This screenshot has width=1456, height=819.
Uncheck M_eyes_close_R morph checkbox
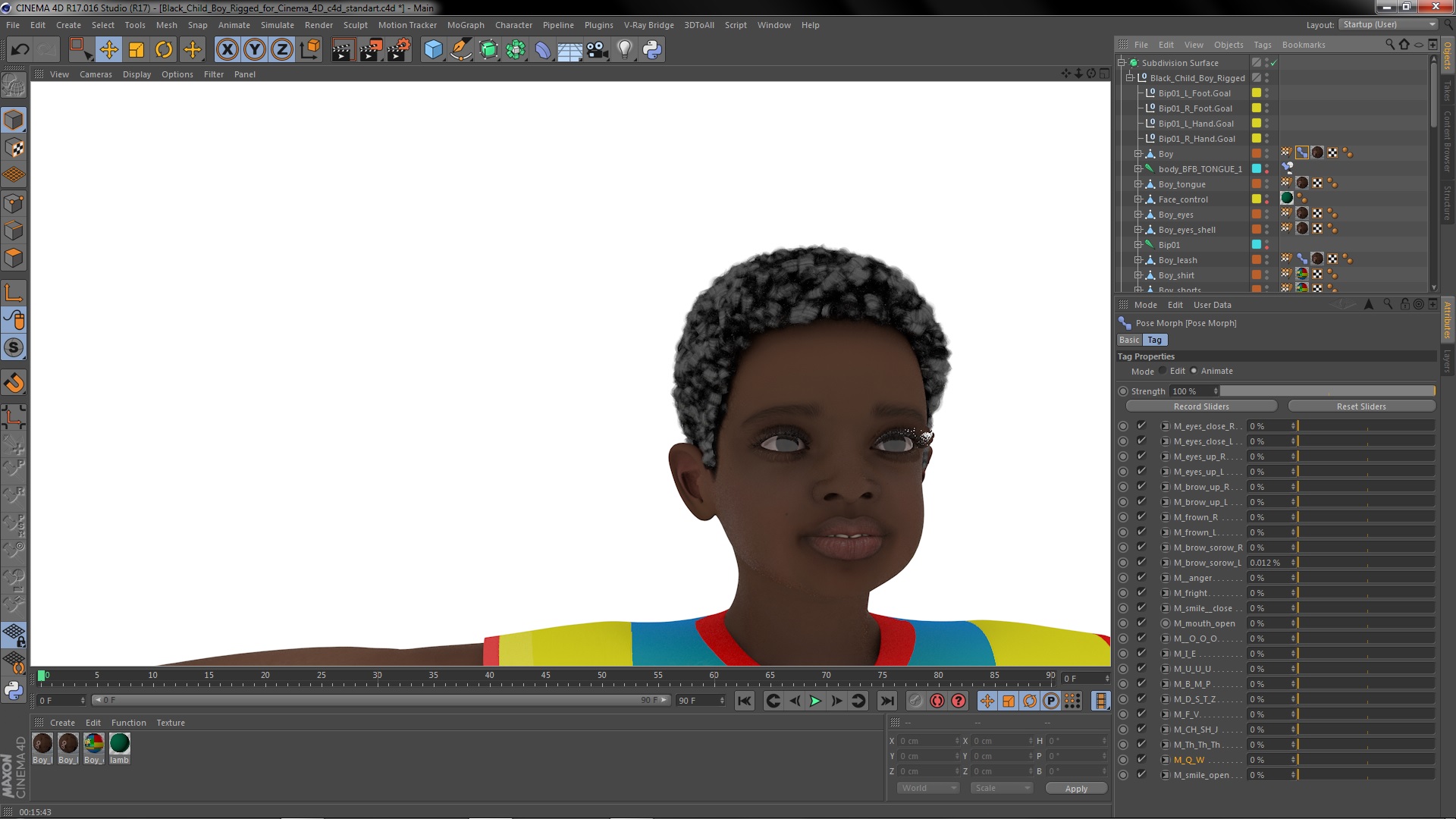point(1141,426)
